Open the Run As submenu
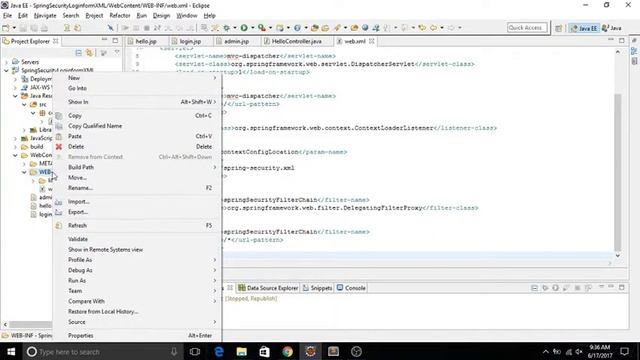 137,281
